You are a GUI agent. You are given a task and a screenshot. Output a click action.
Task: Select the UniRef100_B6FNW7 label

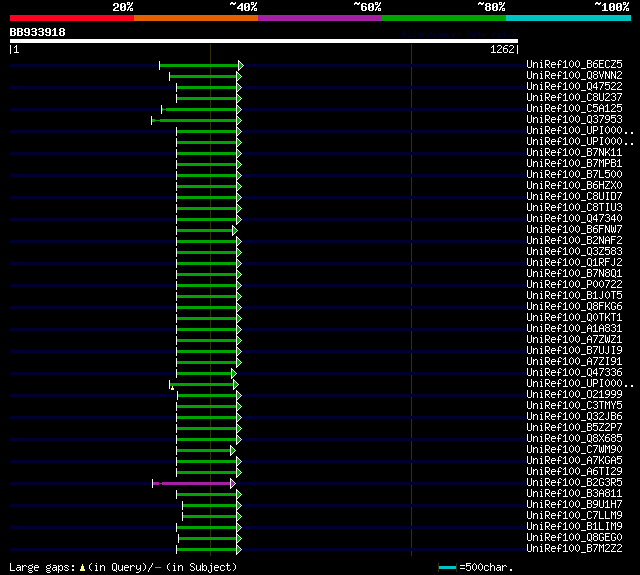click(x=574, y=229)
